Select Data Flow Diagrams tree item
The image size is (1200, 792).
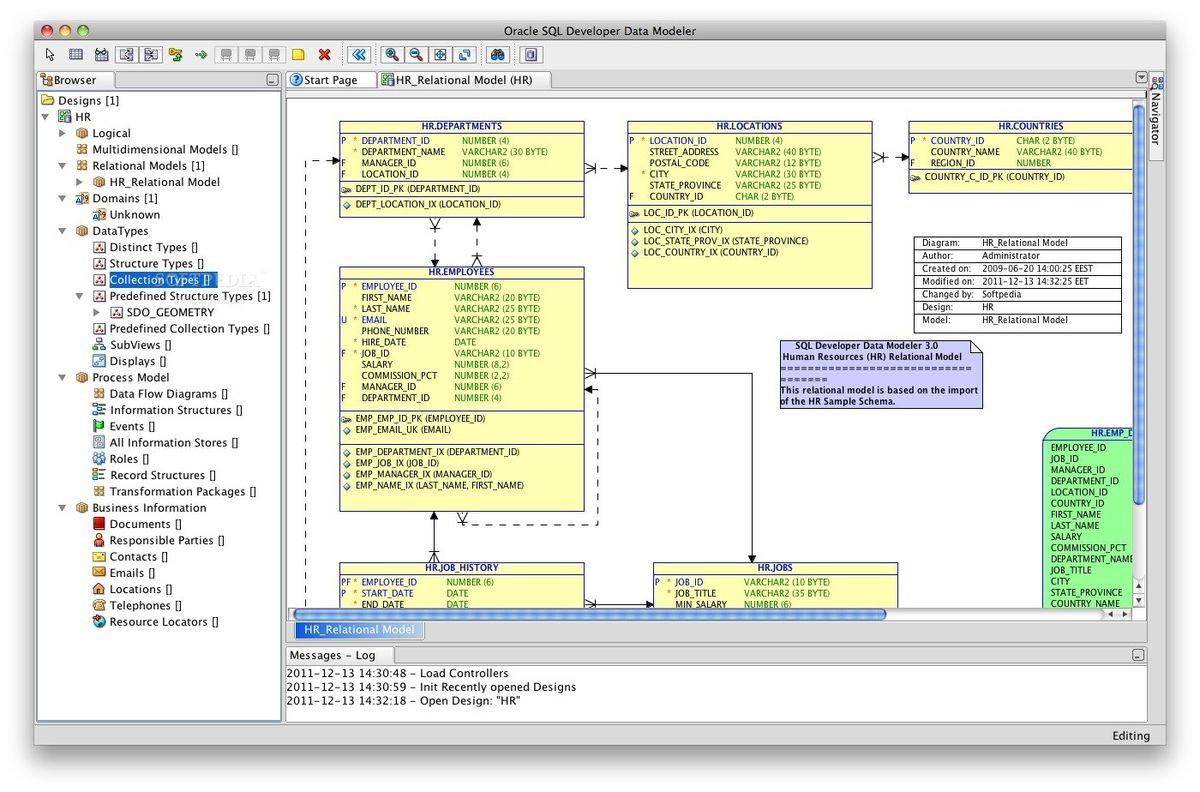coord(169,394)
